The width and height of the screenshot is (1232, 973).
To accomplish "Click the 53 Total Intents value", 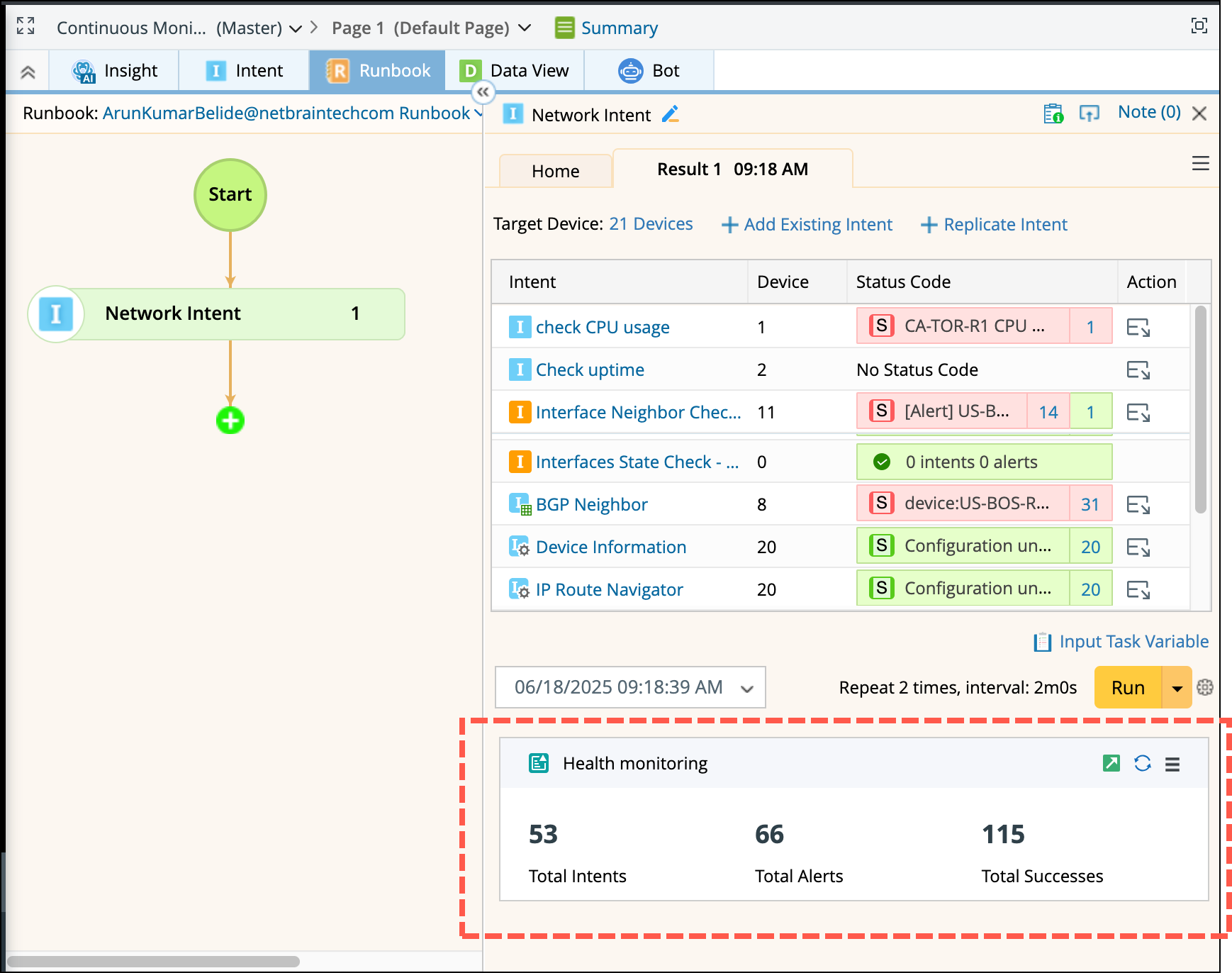I will [x=543, y=834].
